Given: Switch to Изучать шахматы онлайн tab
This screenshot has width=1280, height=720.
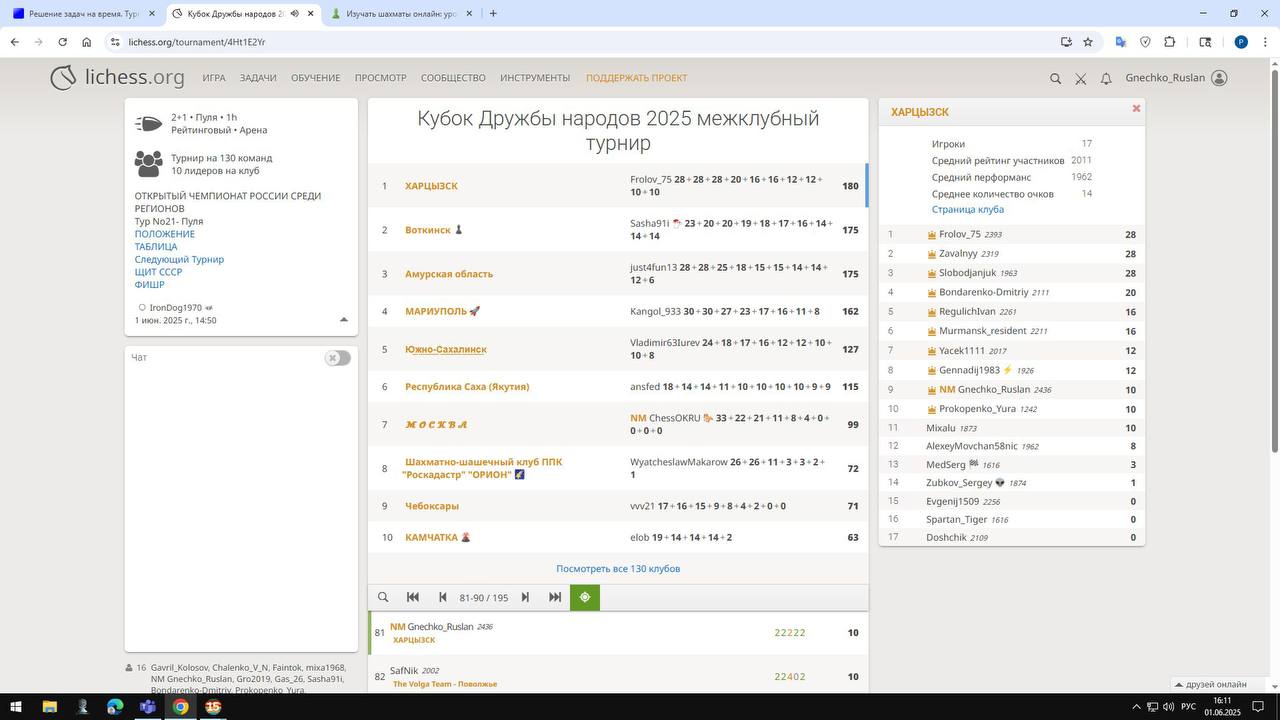Looking at the screenshot, I should (x=402, y=14).
